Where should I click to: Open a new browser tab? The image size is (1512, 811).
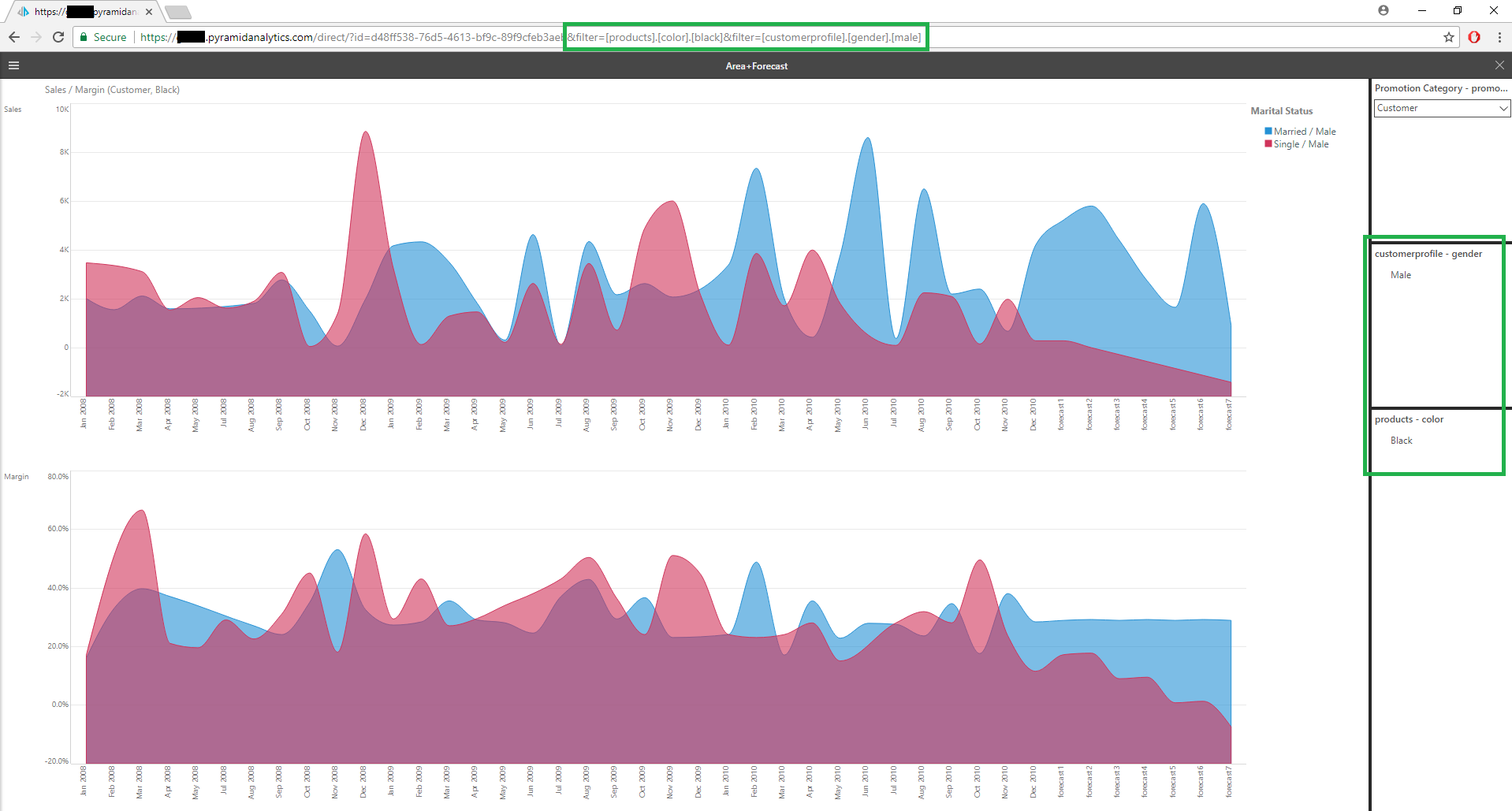[178, 12]
